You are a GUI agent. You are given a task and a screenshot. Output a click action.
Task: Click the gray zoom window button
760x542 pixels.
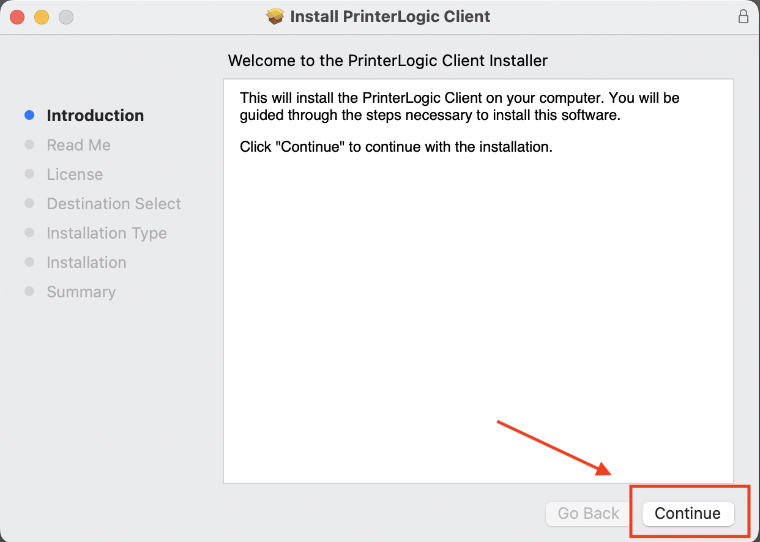click(66, 17)
